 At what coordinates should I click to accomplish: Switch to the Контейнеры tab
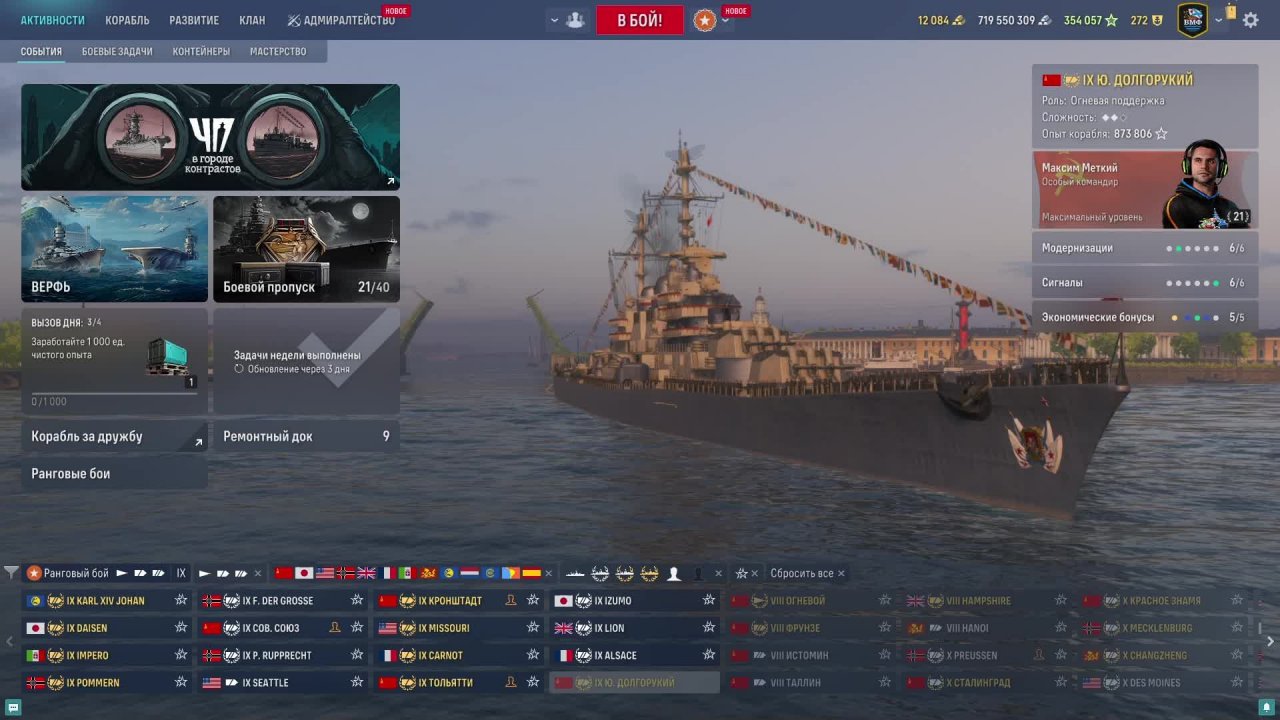click(201, 51)
